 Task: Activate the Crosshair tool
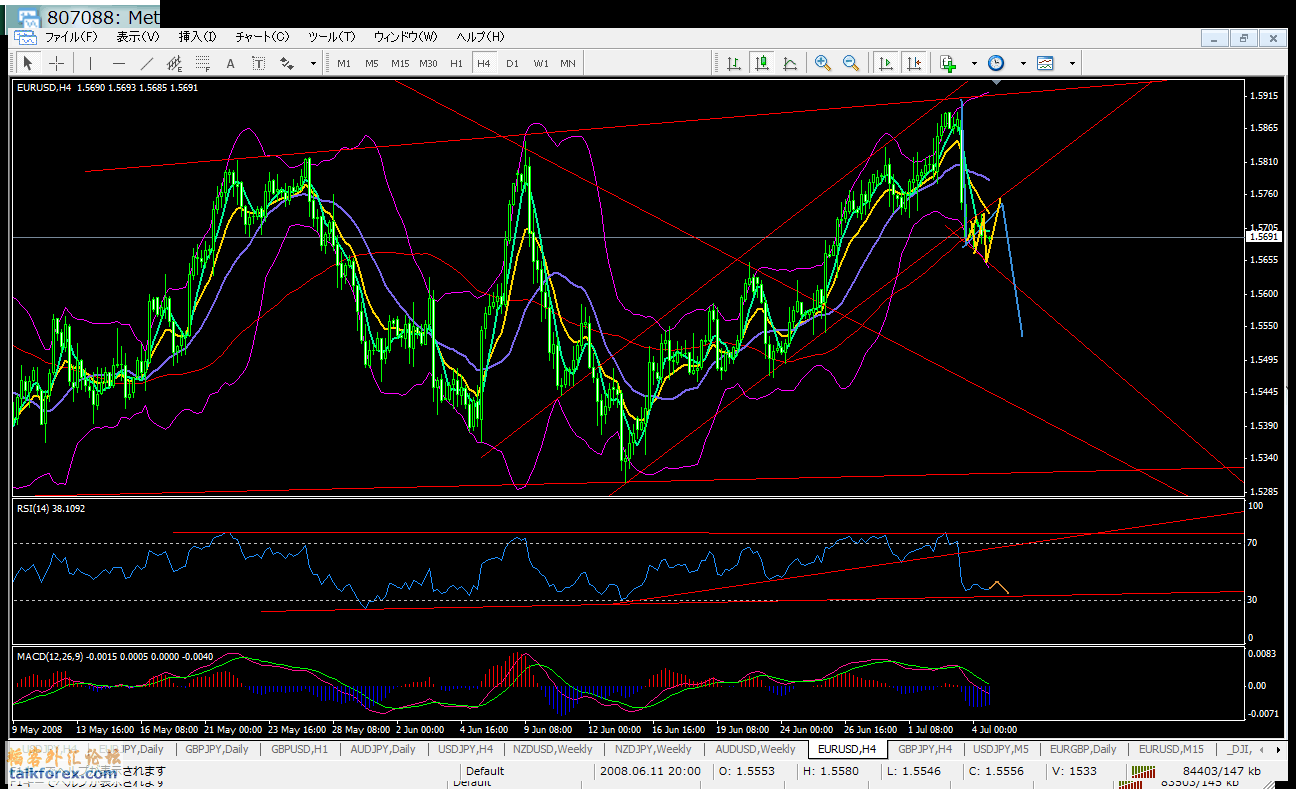(56, 63)
